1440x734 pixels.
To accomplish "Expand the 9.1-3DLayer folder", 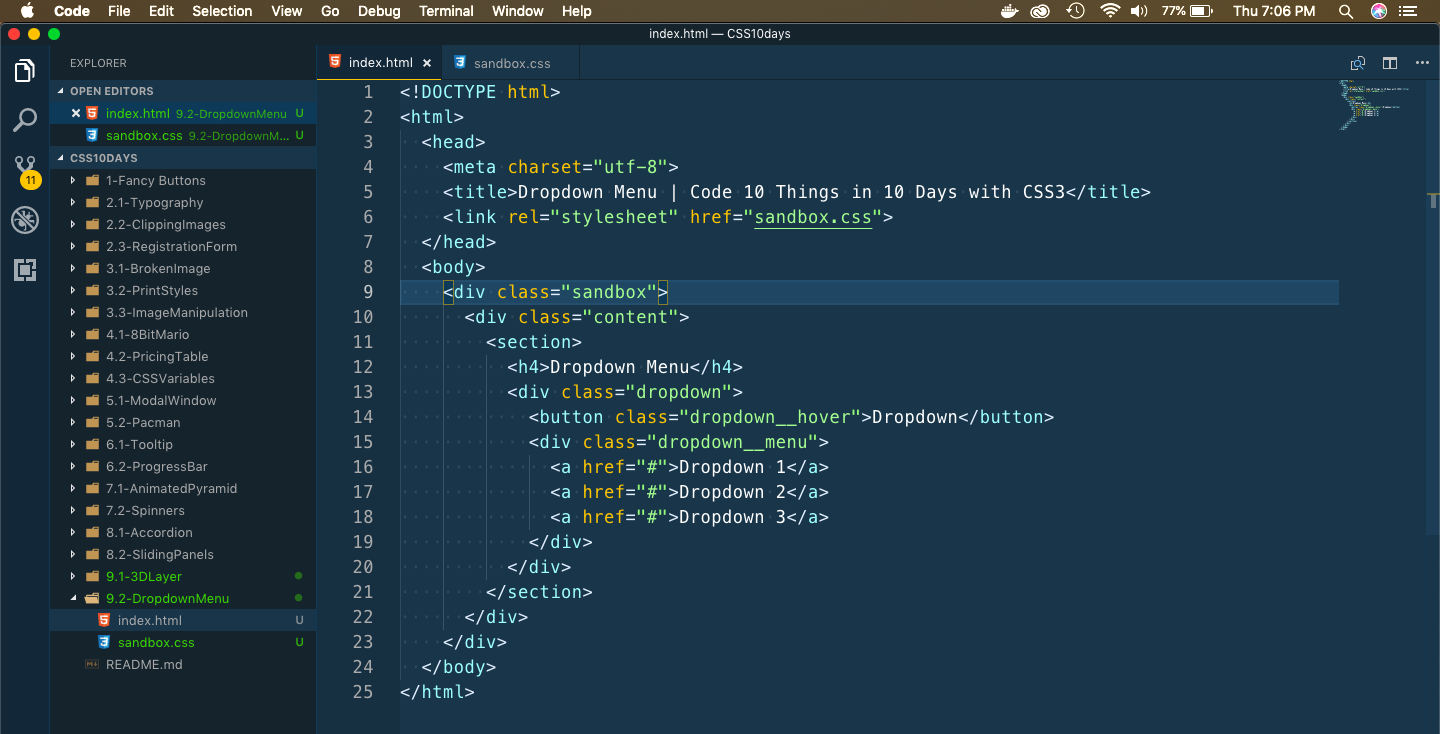I will (x=183, y=576).
